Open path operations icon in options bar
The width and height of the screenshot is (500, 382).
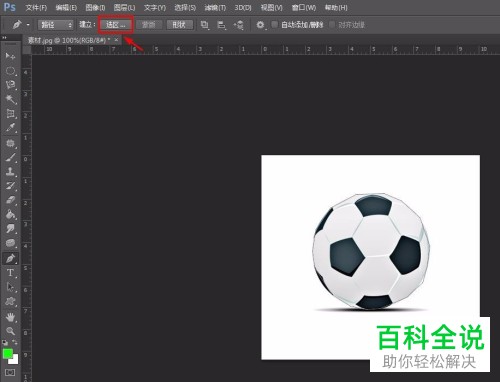(205, 25)
